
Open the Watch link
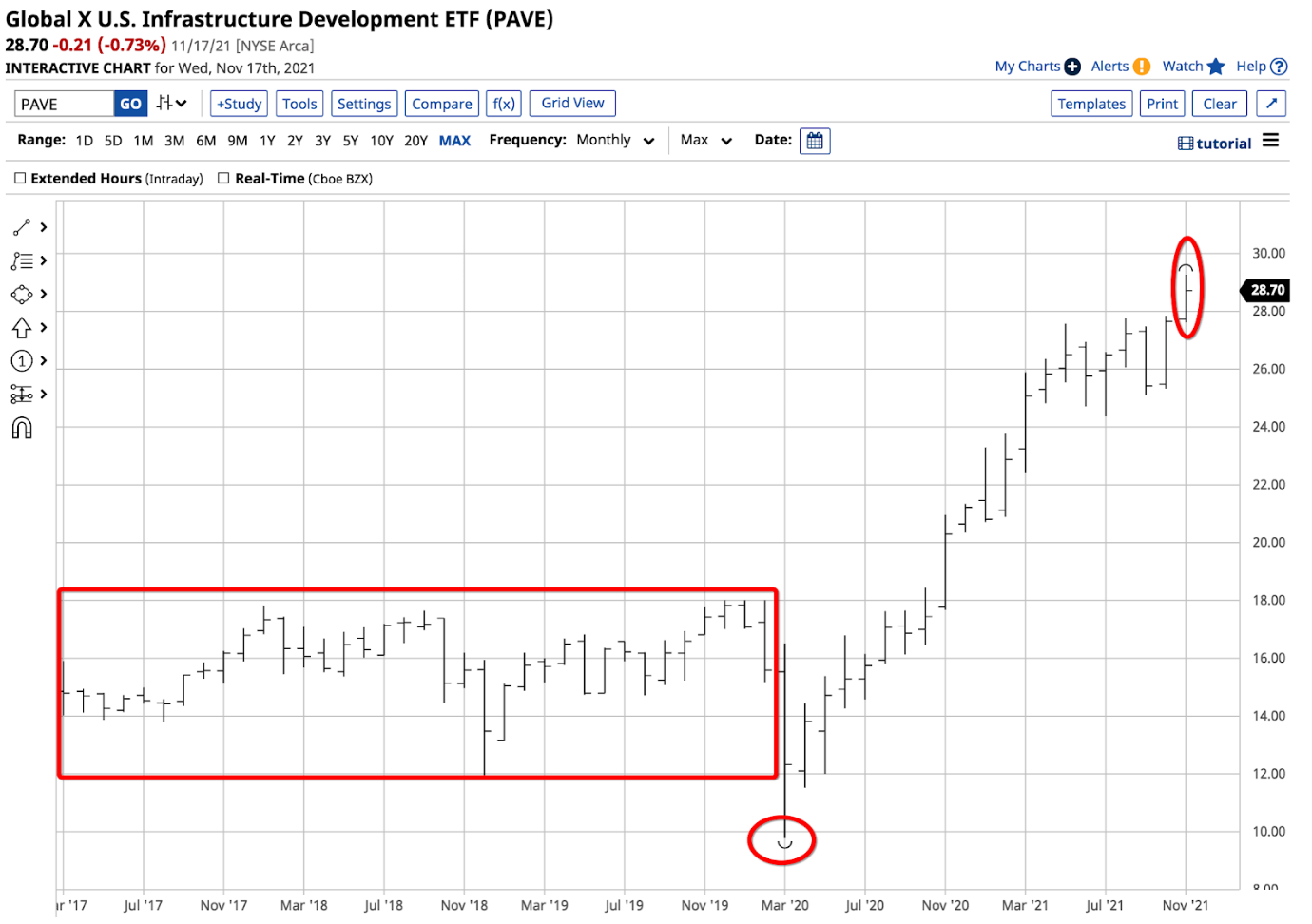click(1183, 67)
